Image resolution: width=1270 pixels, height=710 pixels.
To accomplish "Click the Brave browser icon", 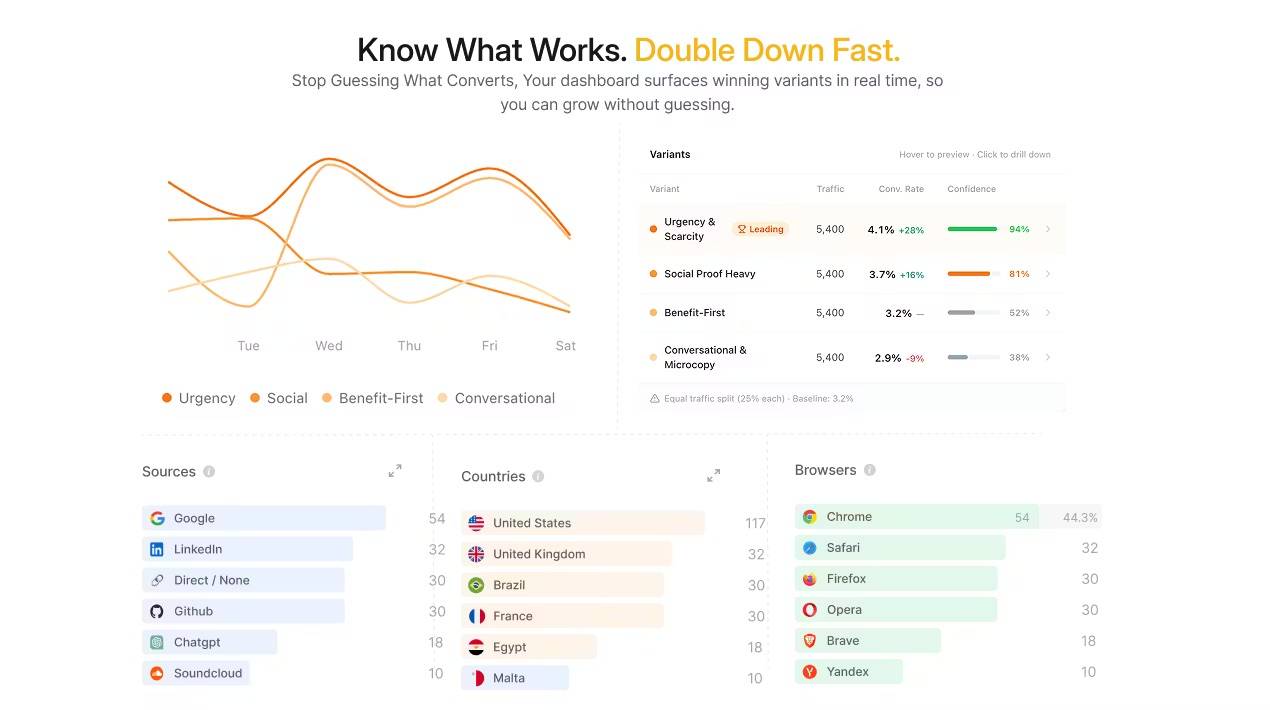I will click(810, 641).
